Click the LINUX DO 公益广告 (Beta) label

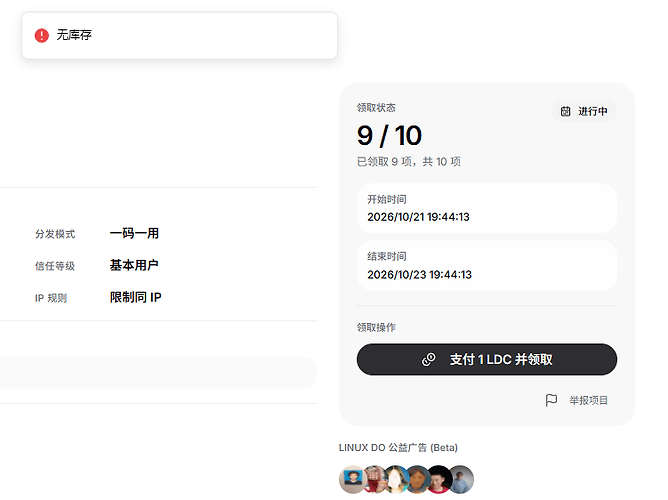click(398, 448)
